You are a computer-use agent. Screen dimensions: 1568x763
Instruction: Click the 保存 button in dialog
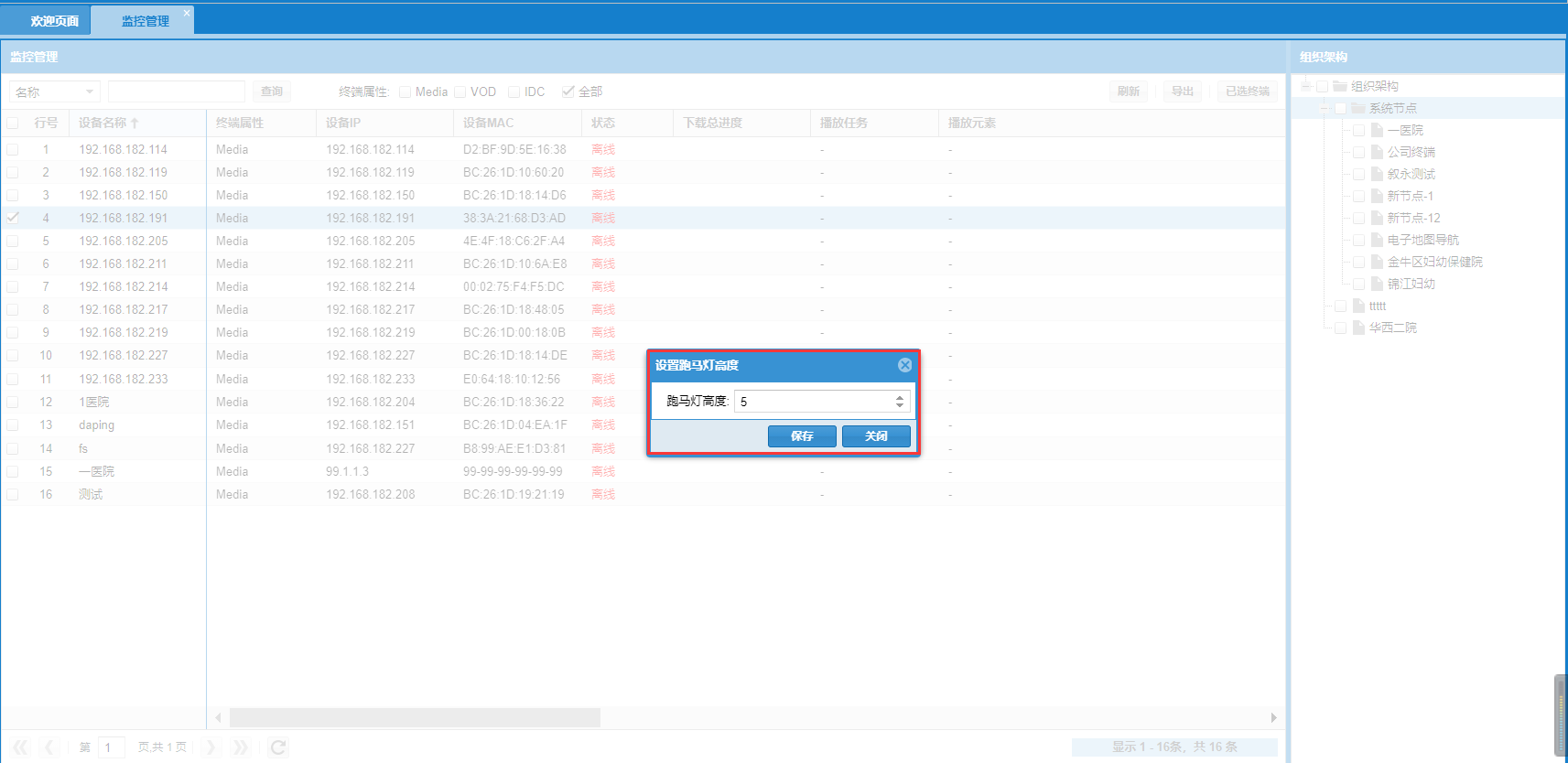point(802,436)
